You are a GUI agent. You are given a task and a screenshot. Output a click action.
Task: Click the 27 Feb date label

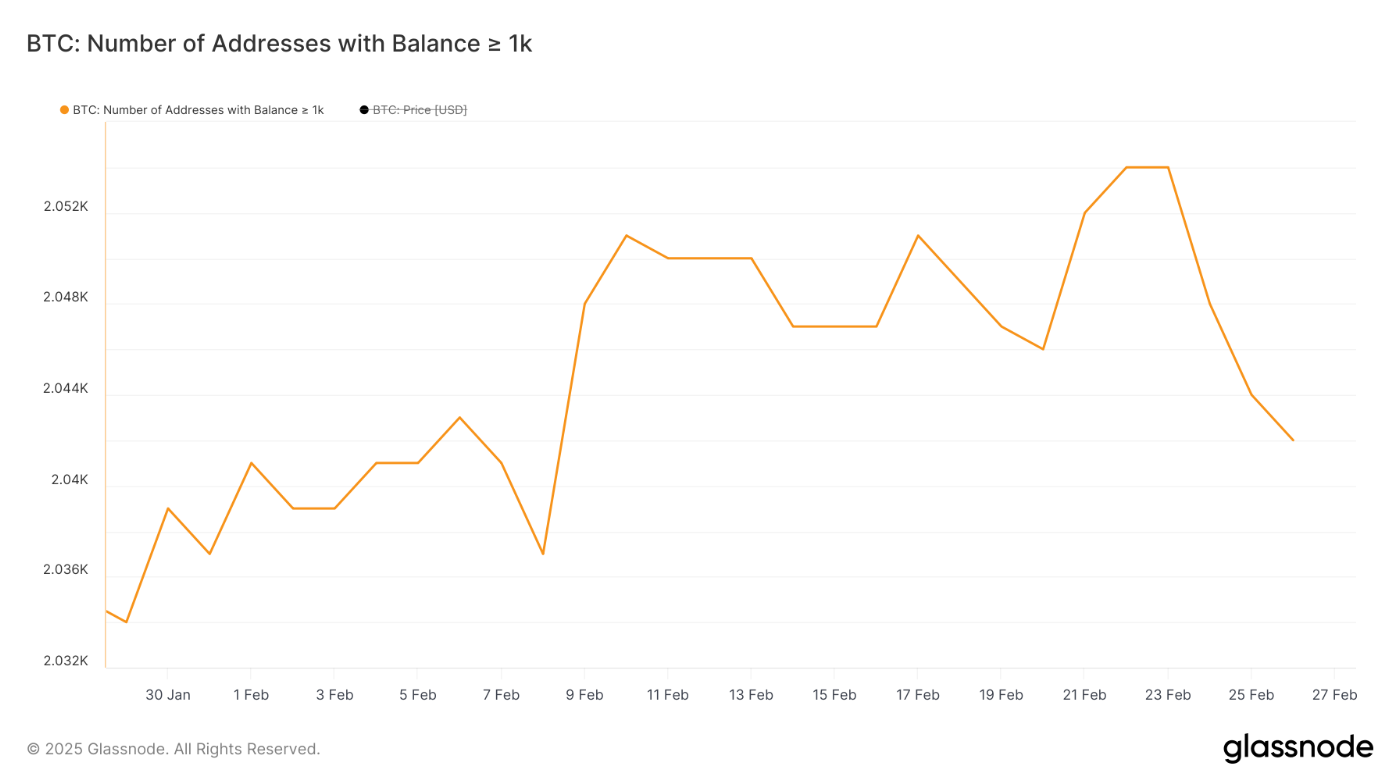pos(1334,695)
